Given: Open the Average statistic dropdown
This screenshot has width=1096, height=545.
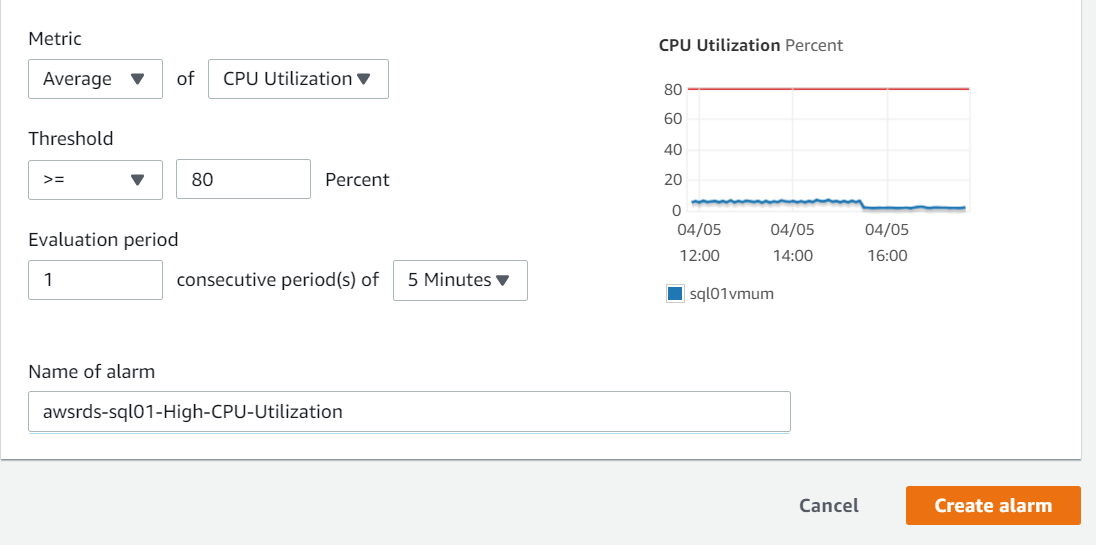Looking at the screenshot, I should (x=95, y=79).
